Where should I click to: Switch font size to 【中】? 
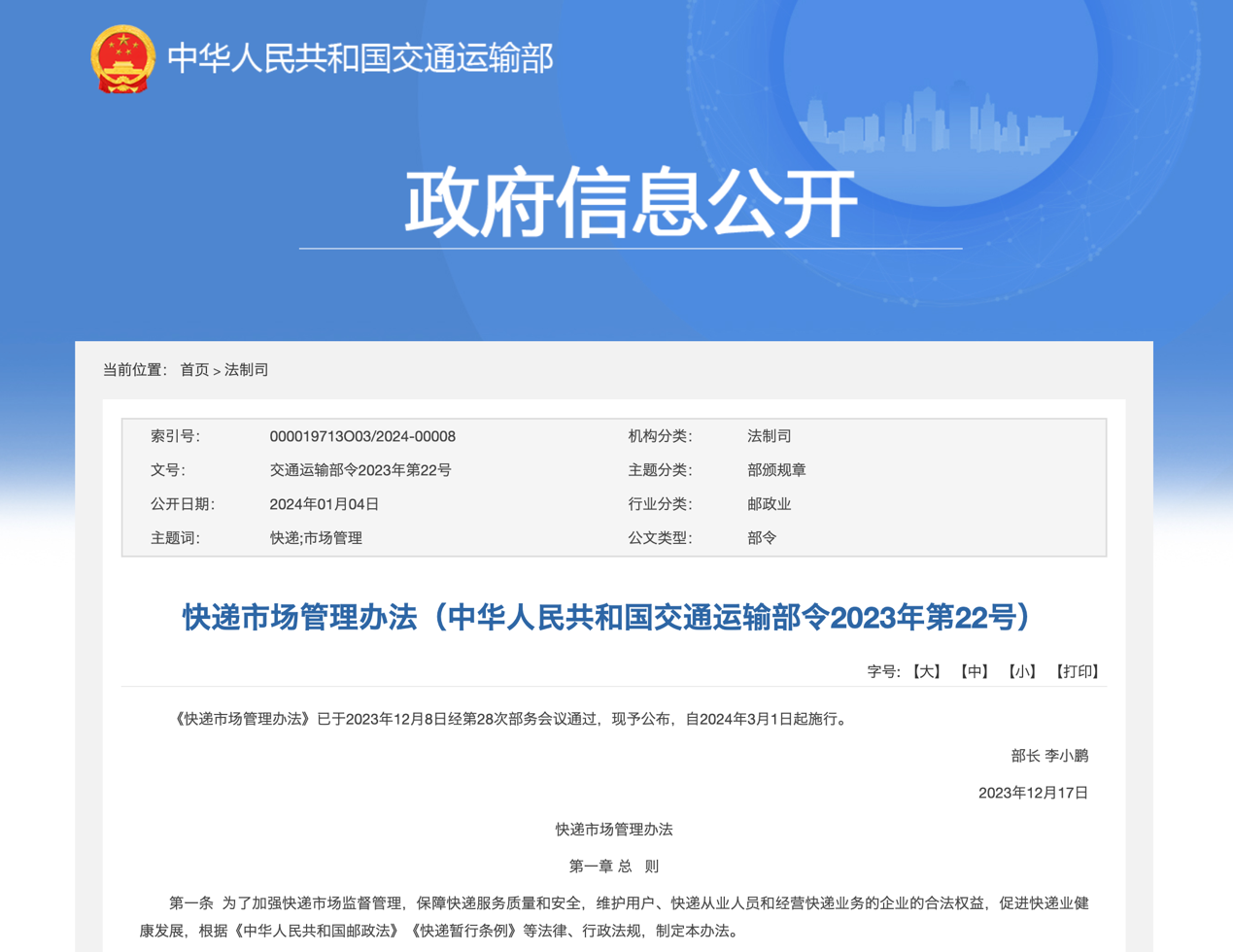pyautogui.click(x=975, y=671)
